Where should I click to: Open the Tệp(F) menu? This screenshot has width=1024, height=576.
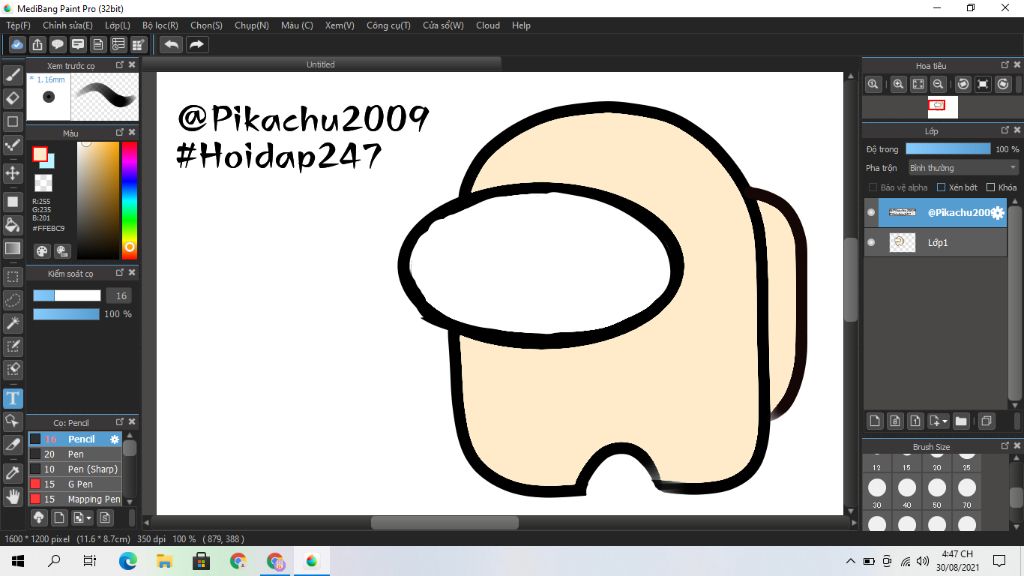[18, 25]
